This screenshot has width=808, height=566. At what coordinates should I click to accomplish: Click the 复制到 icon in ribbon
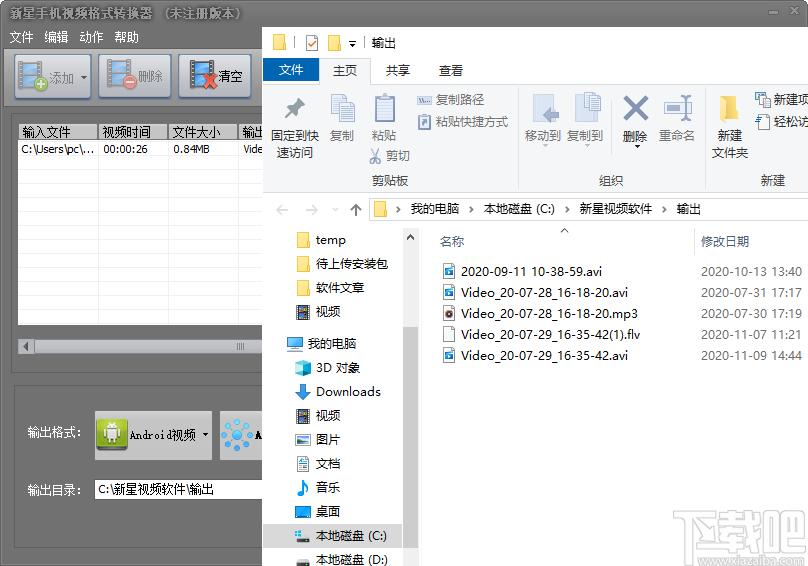pyautogui.click(x=587, y=108)
